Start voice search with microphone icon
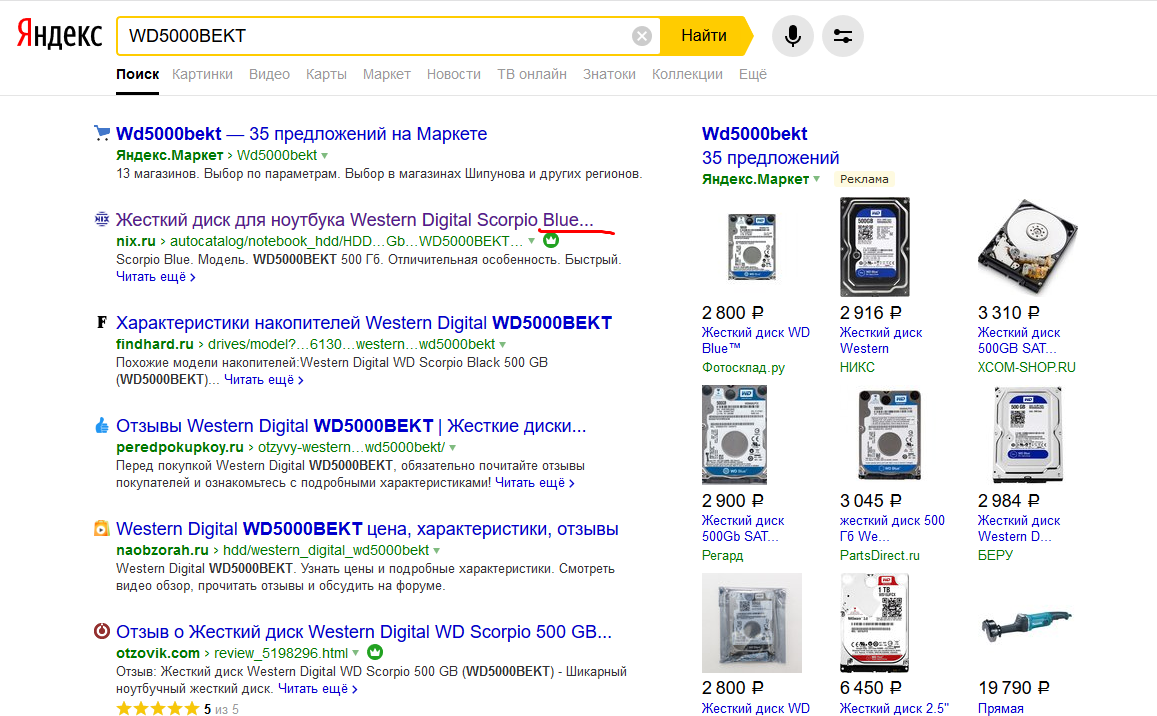Screen dimensions: 1157x716 [792, 35]
